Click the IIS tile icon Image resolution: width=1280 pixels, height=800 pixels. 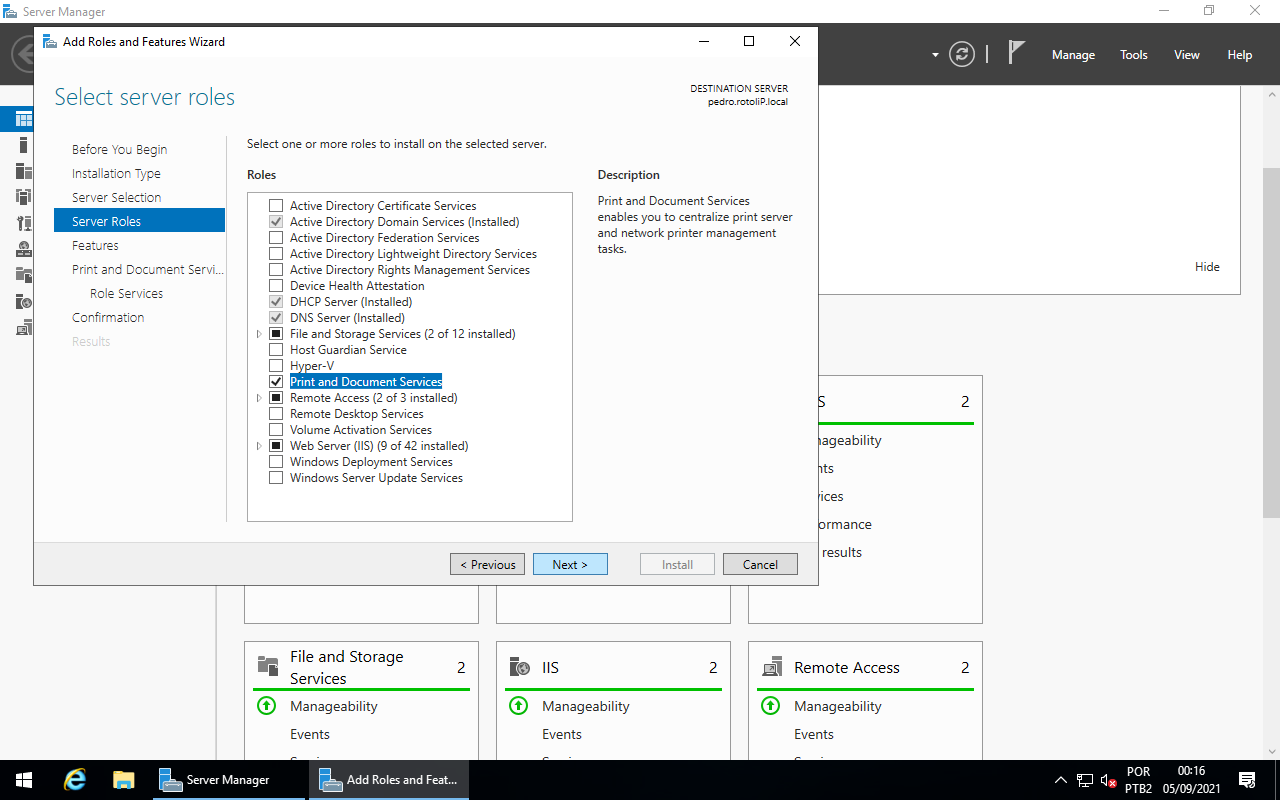point(520,667)
